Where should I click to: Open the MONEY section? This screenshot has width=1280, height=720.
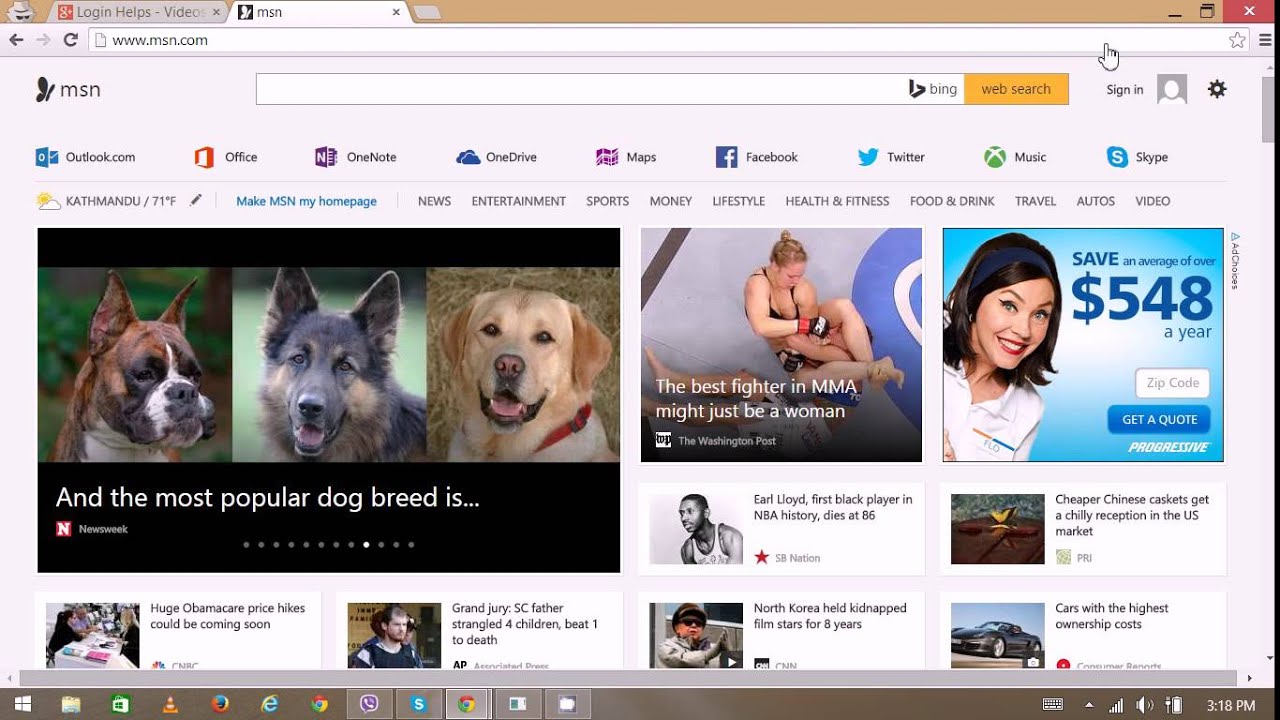pyautogui.click(x=671, y=201)
